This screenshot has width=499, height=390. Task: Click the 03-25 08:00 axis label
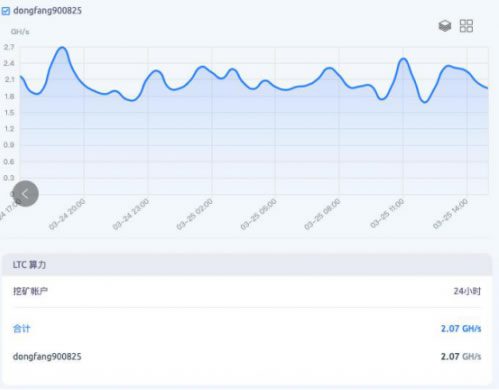[323, 214]
